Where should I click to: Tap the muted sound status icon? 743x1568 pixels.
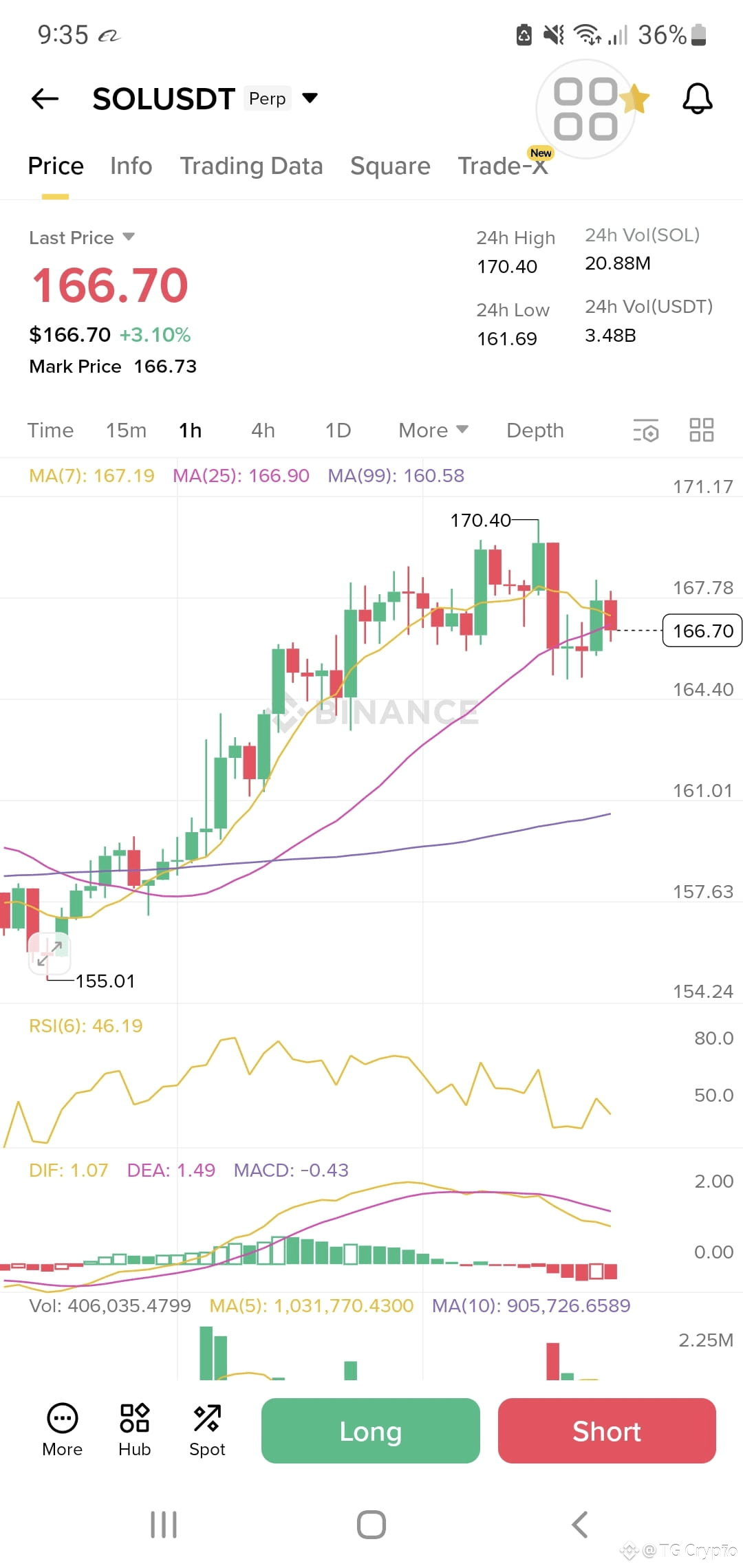pyautogui.click(x=553, y=34)
